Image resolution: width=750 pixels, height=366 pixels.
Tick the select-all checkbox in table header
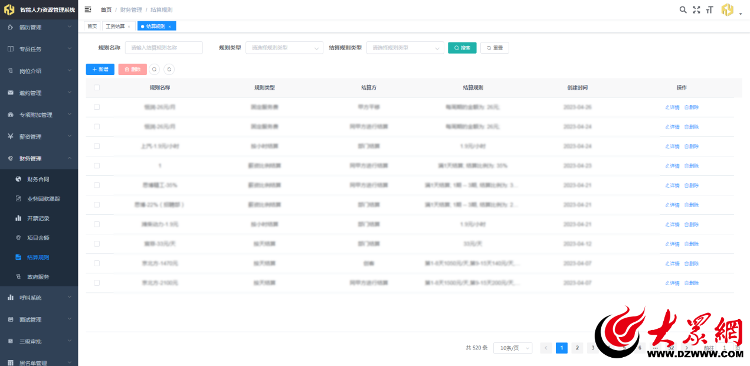[97, 88]
